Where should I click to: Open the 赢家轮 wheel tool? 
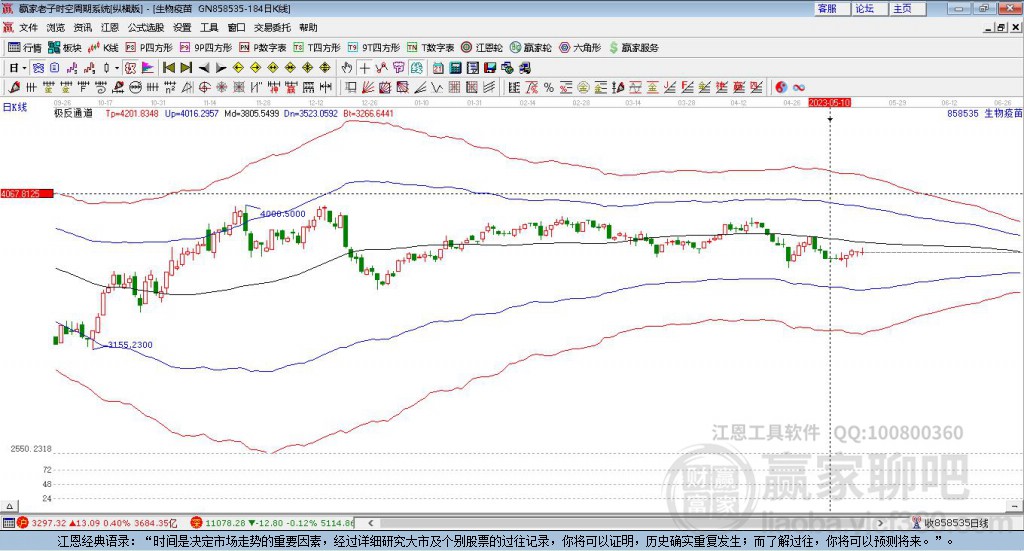530,48
